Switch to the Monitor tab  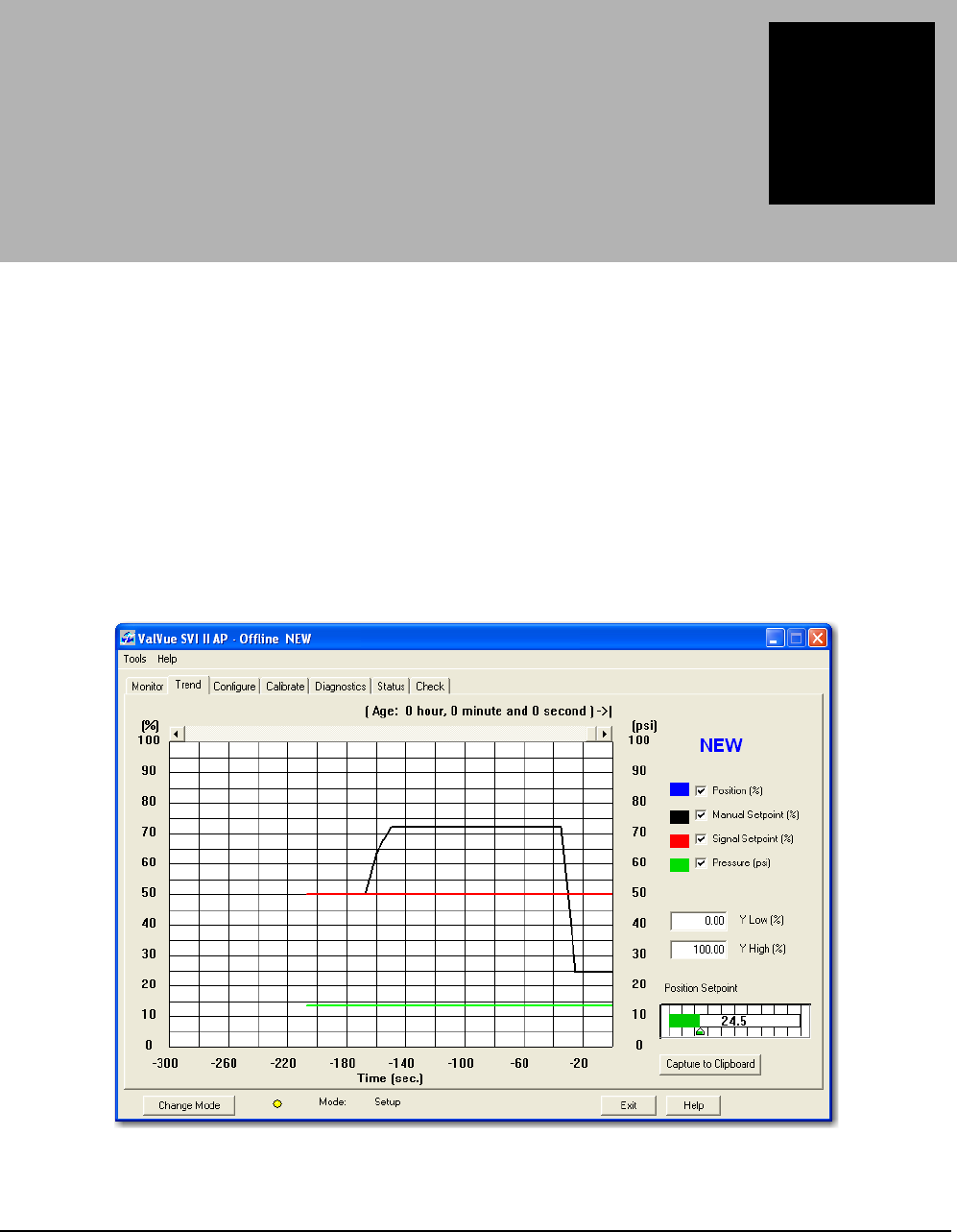click(147, 686)
